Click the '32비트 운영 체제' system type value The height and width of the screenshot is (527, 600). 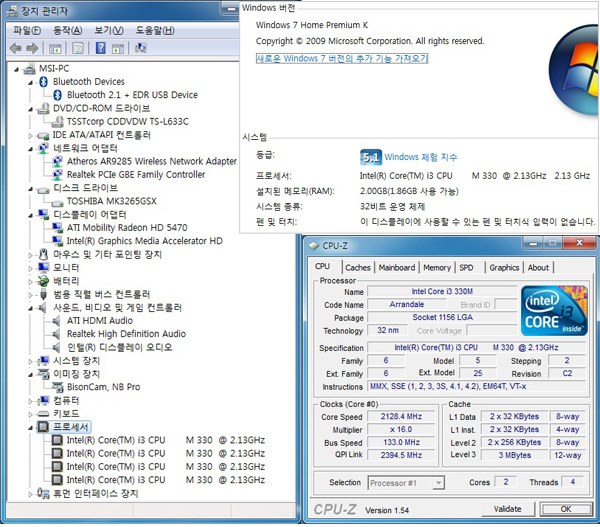point(392,207)
